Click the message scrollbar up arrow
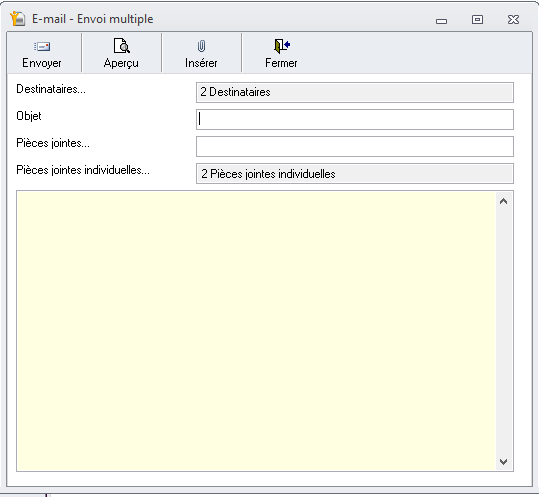The height and width of the screenshot is (497, 539). [x=504, y=201]
